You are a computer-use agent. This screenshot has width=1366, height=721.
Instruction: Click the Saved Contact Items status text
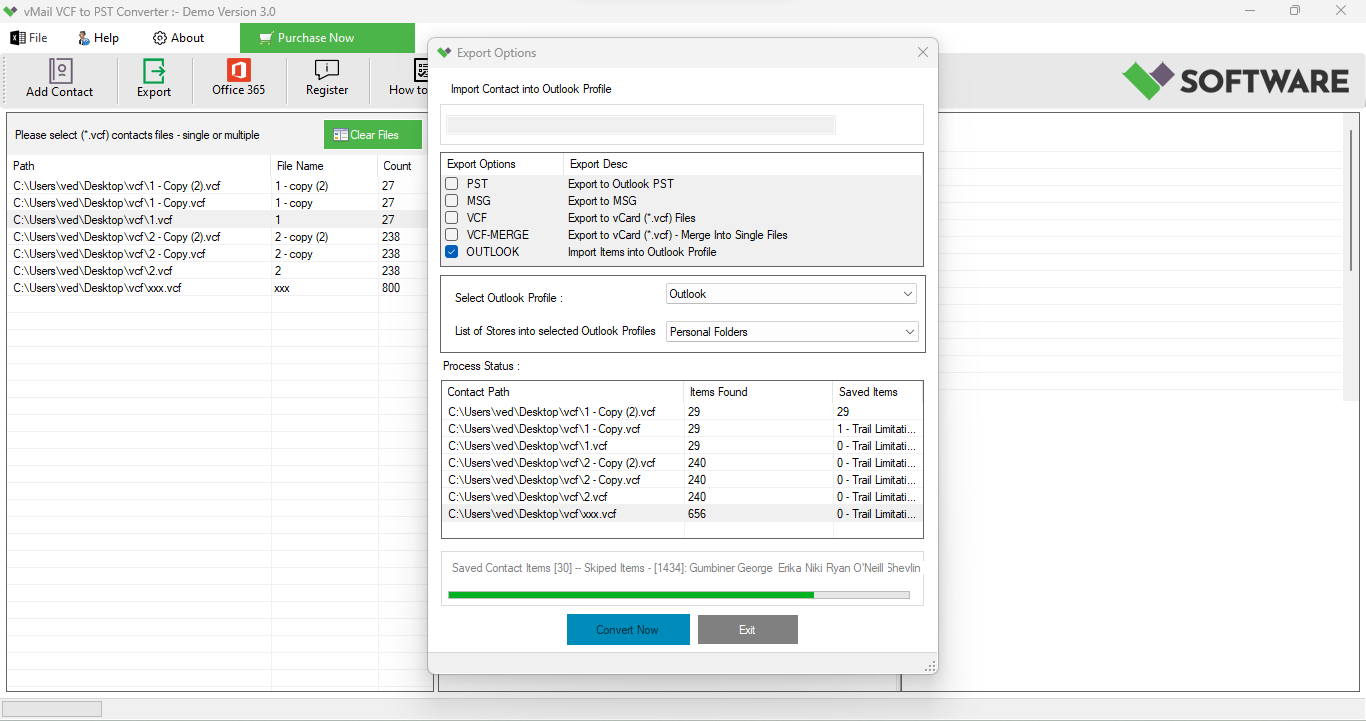686,568
